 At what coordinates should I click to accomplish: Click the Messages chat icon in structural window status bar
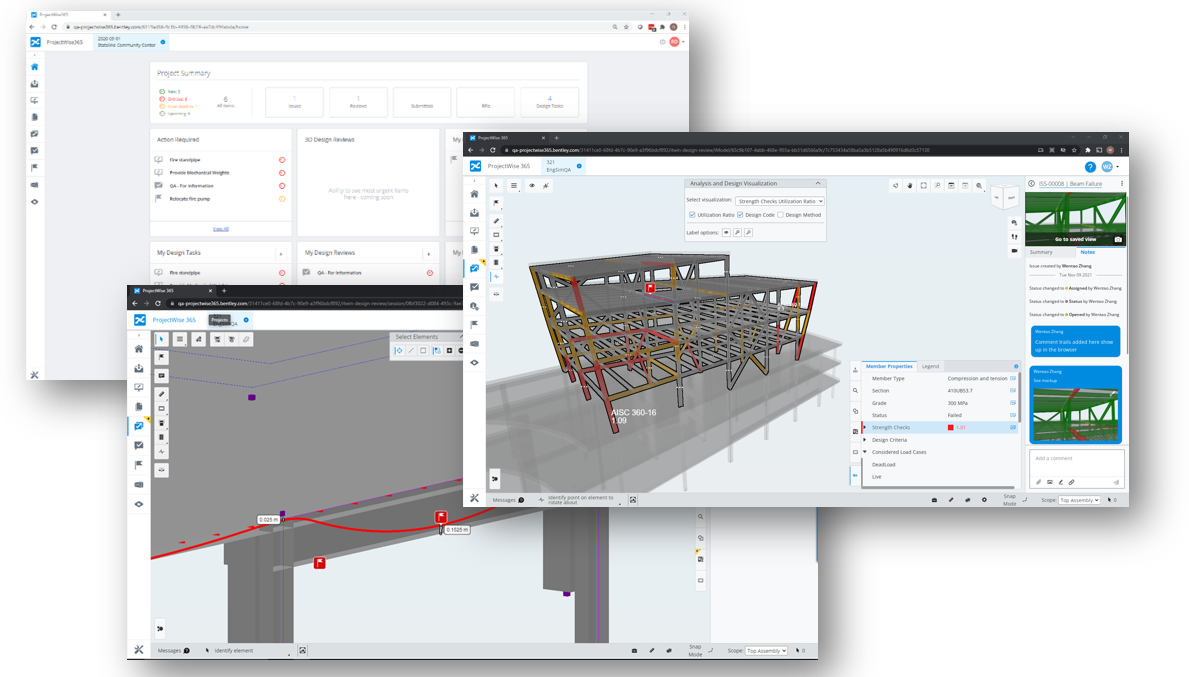(521, 500)
